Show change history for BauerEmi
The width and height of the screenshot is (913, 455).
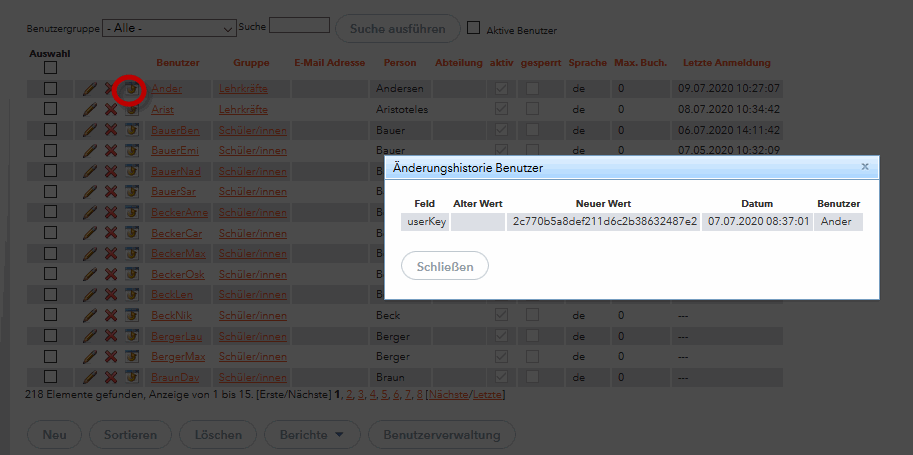pyautogui.click(x=132, y=151)
